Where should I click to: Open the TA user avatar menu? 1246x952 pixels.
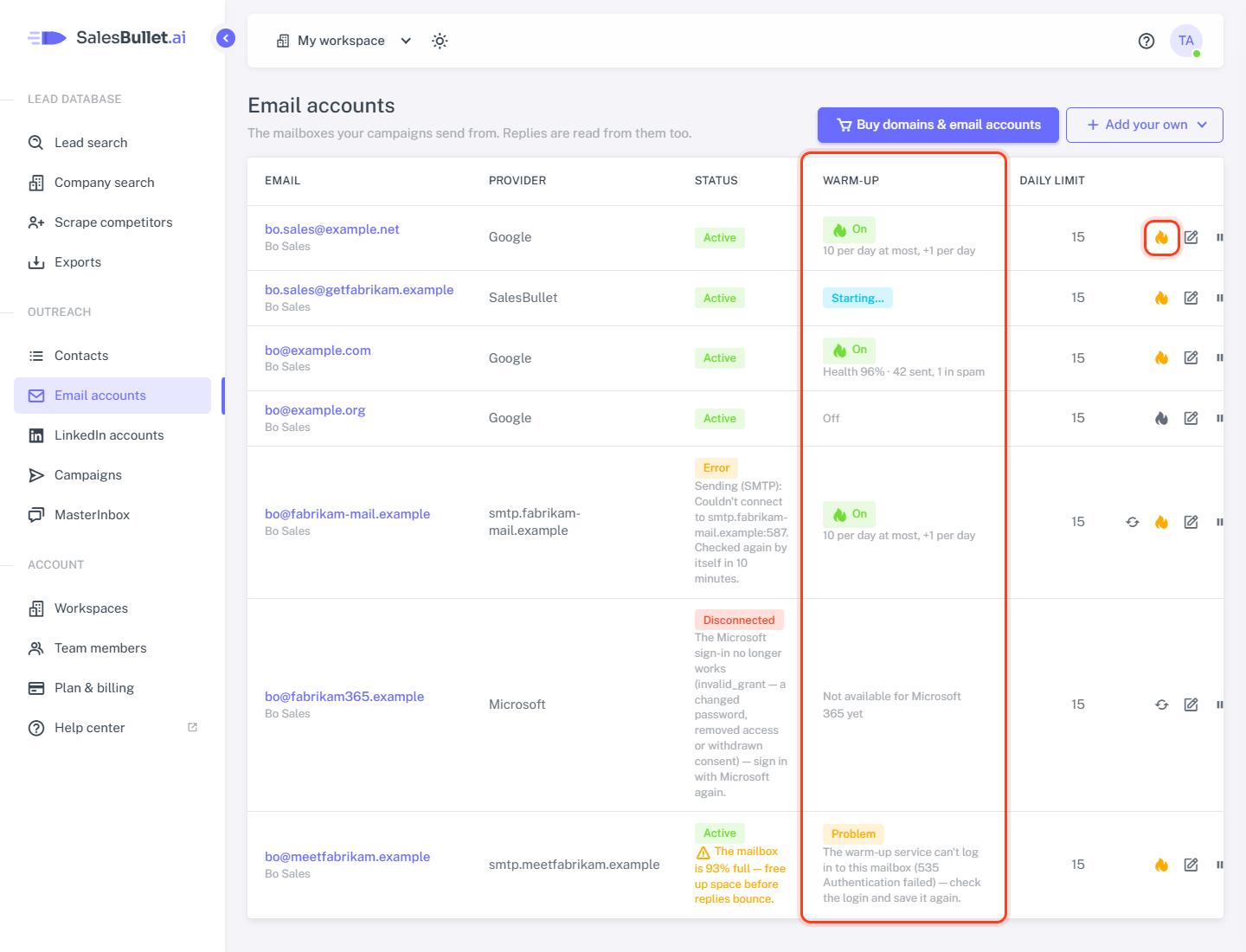(1186, 41)
